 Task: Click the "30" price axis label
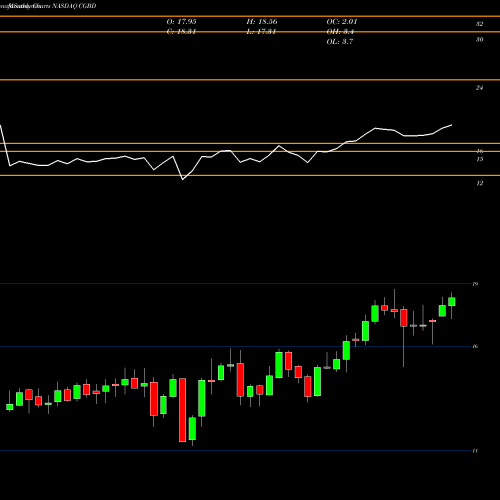pos(479,40)
